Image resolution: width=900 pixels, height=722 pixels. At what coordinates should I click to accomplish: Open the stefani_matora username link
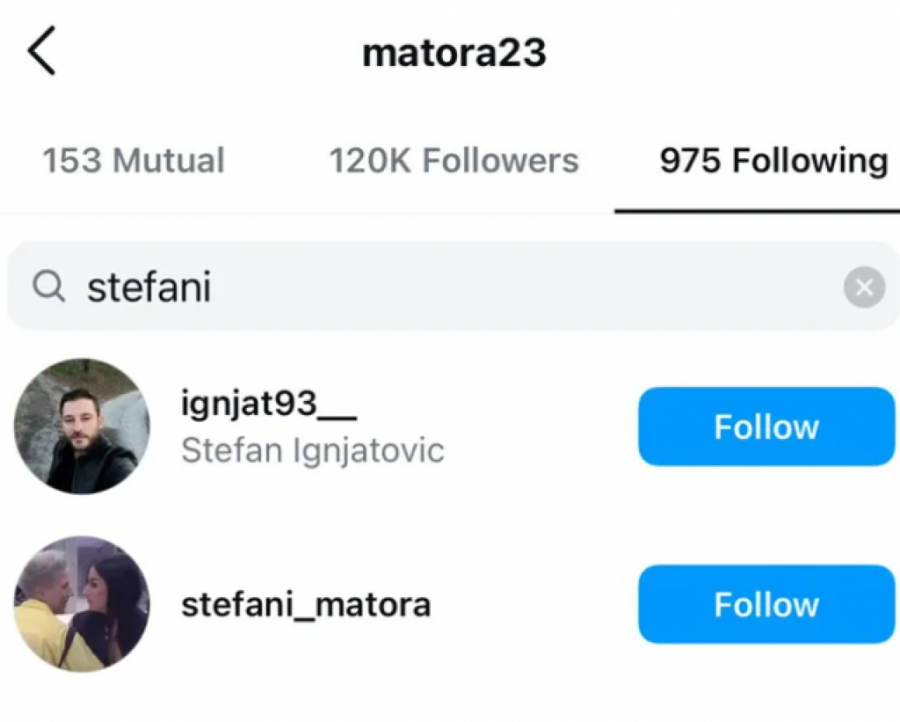306,605
